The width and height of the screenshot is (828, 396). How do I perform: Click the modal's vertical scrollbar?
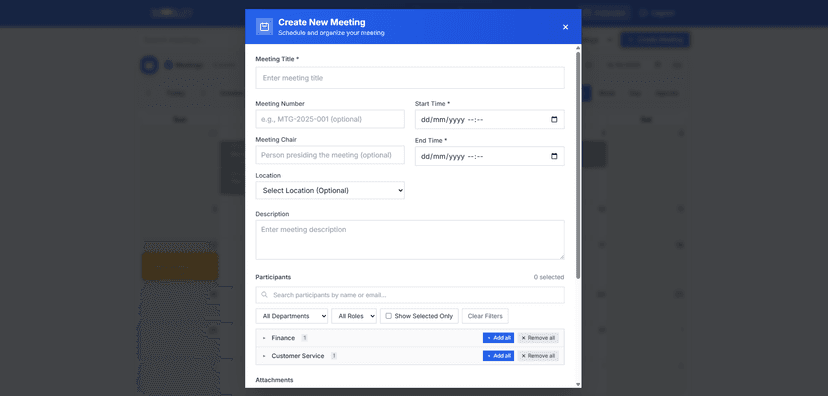pos(578,165)
